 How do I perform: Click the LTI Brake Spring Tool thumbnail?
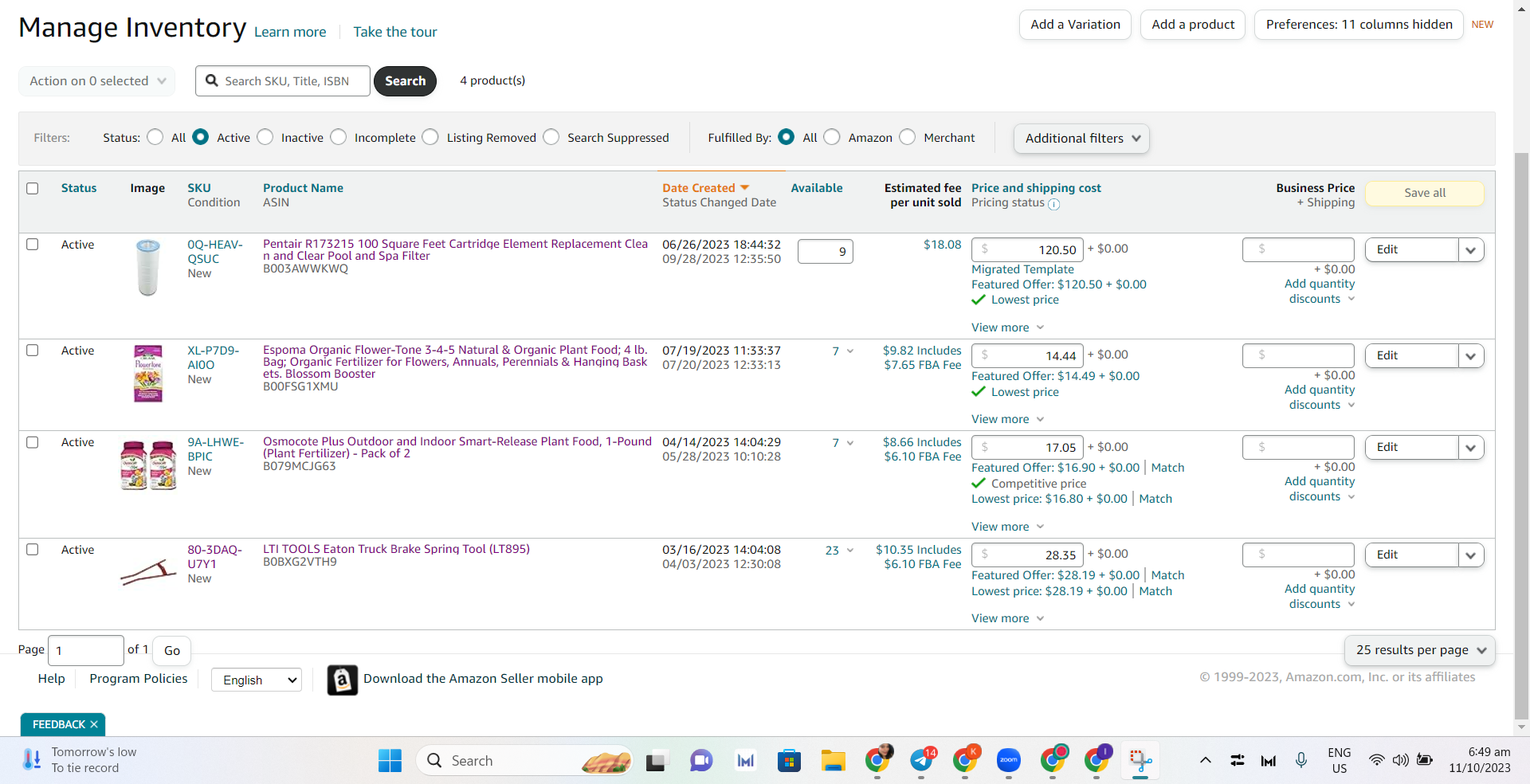148,571
